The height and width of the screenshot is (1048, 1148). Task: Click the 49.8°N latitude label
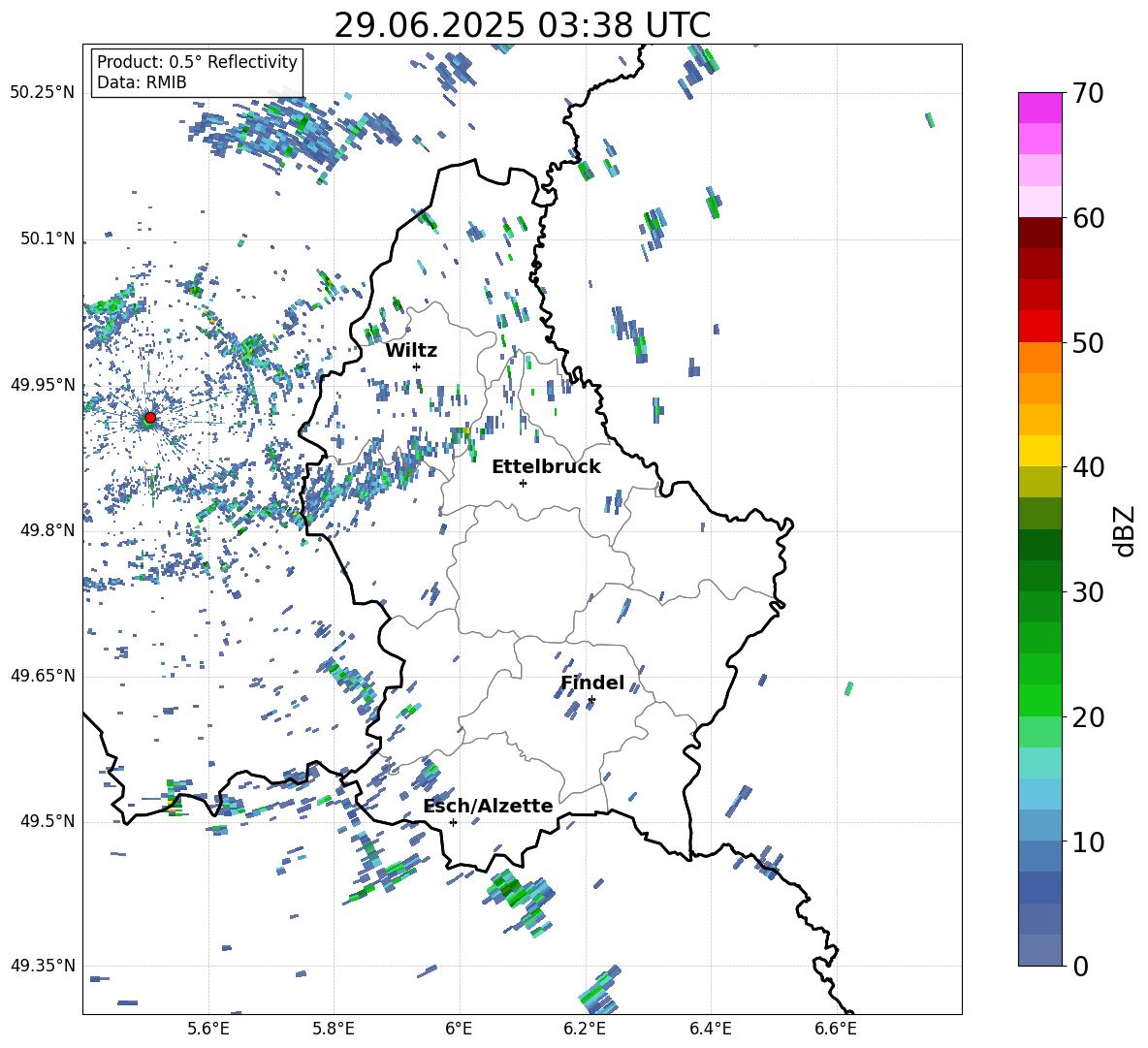48,530
